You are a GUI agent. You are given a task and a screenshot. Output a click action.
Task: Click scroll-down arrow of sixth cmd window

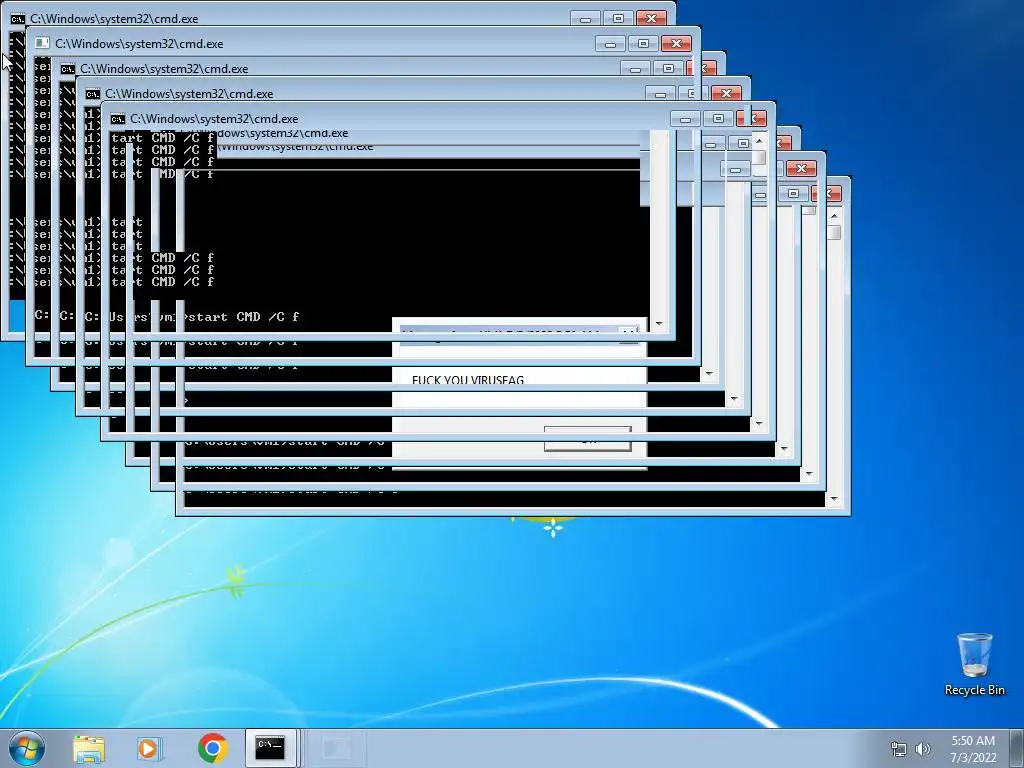[784, 449]
